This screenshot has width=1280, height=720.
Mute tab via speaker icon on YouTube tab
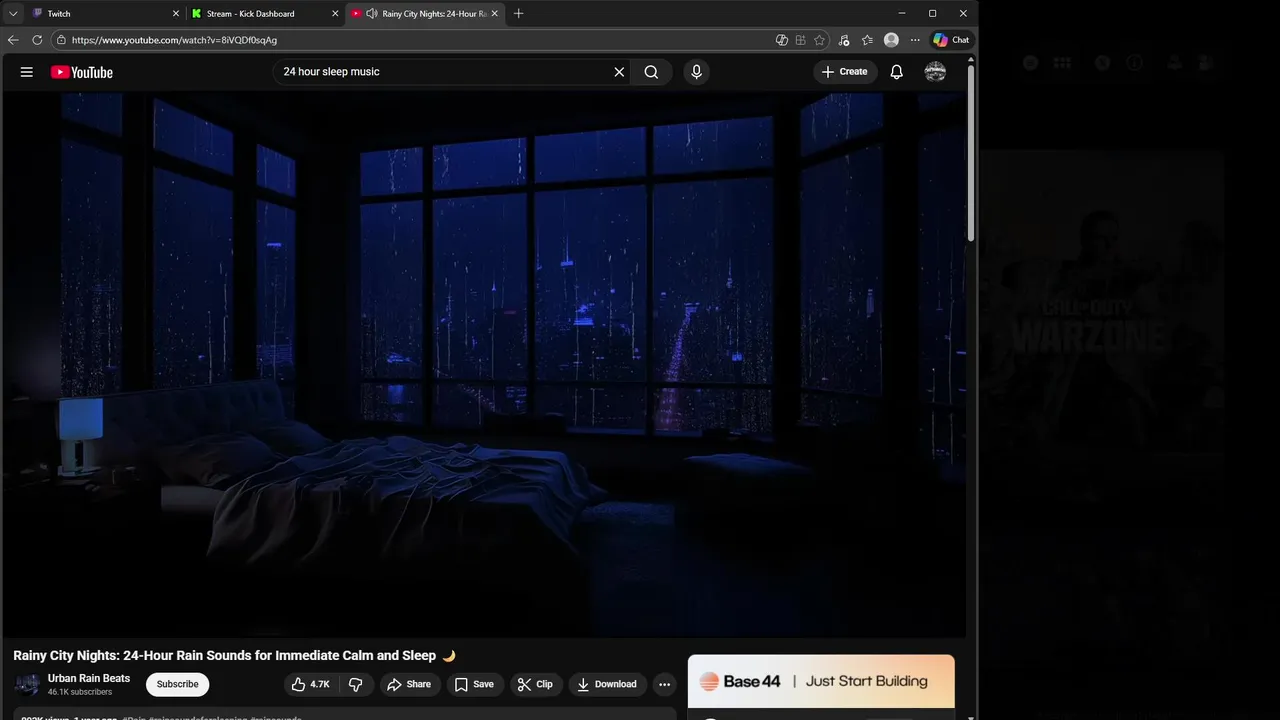coord(372,14)
